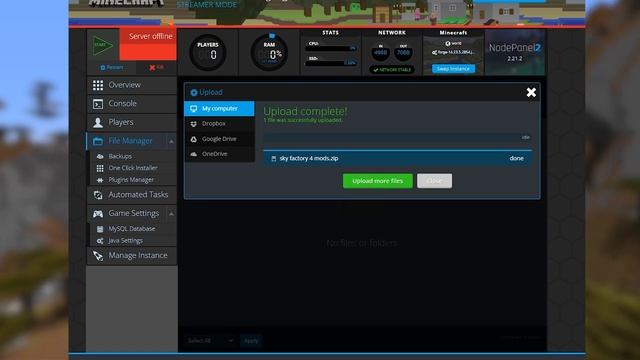
Task: Open One Click Installer entry
Action: pos(133,168)
